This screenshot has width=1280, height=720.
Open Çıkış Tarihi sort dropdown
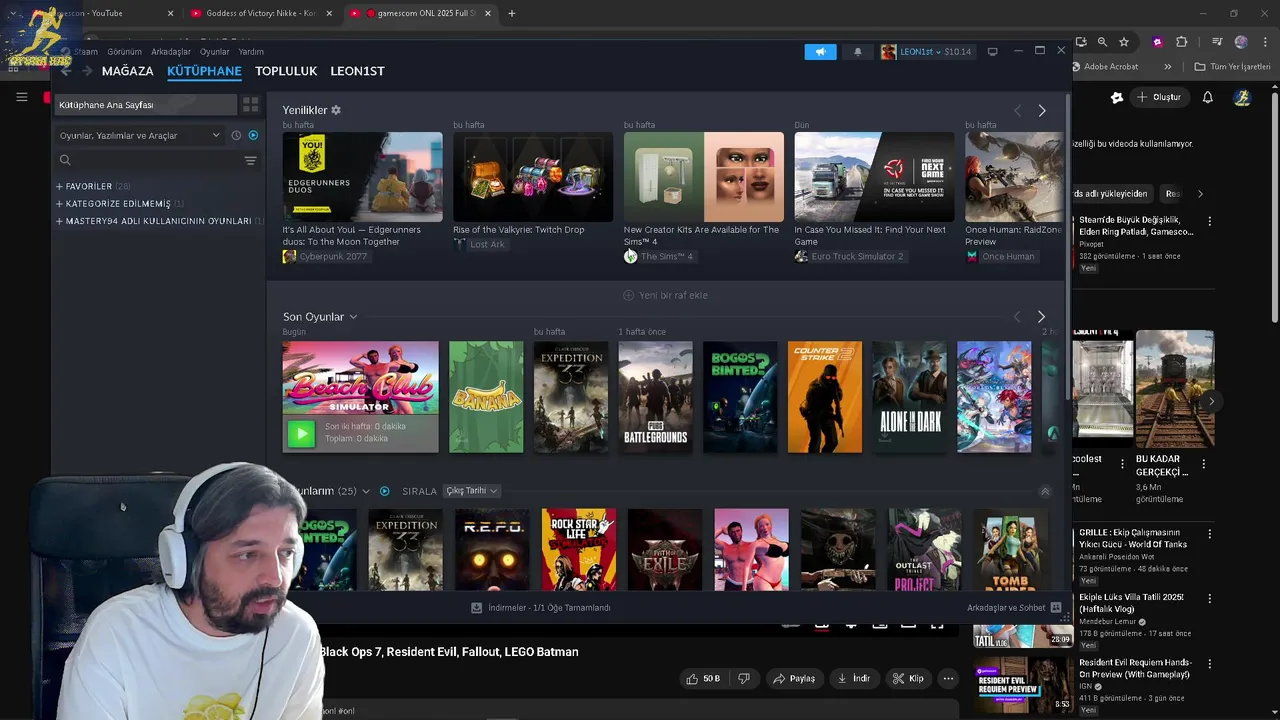tap(472, 491)
